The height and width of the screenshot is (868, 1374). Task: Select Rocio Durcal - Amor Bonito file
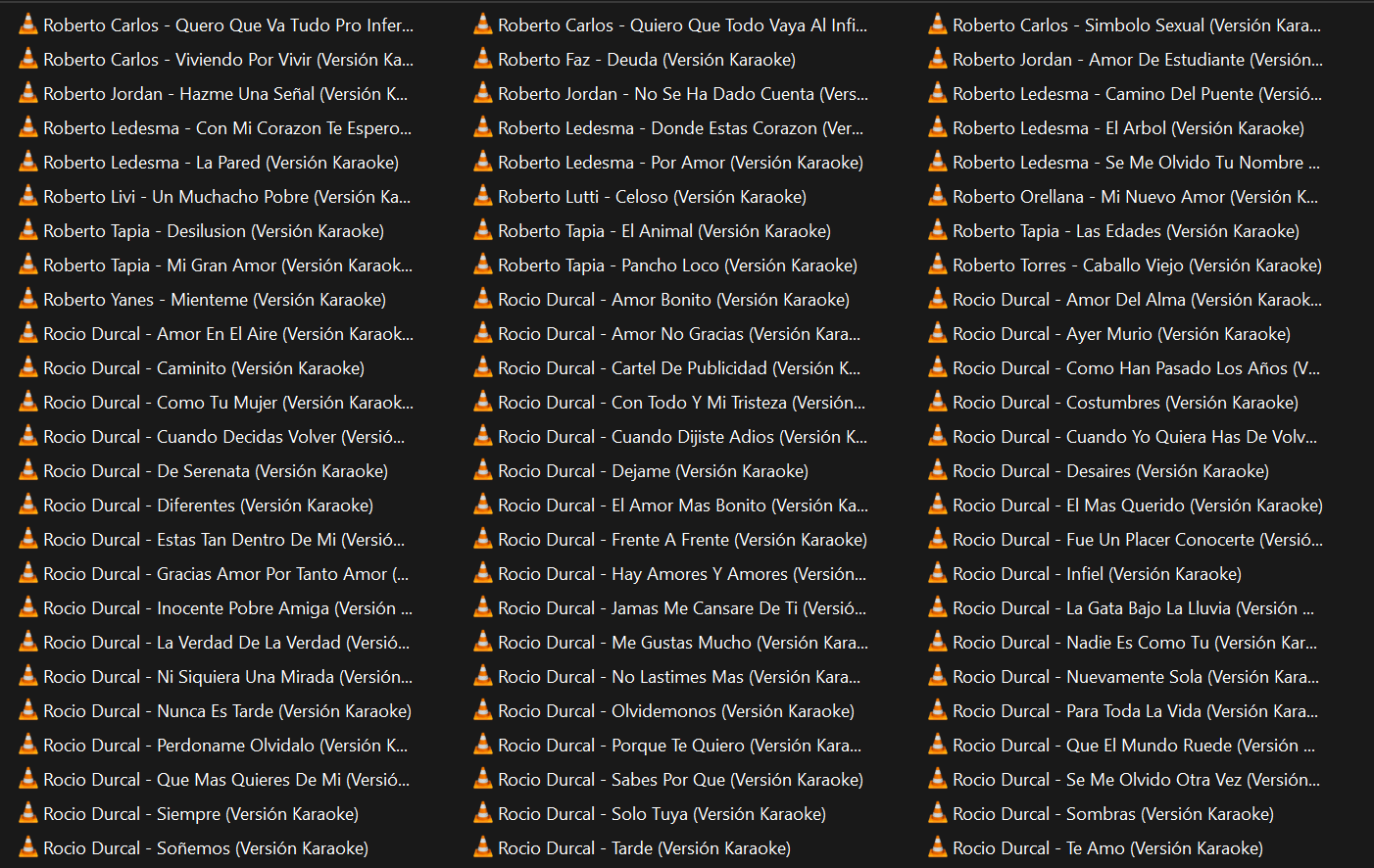click(673, 300)
